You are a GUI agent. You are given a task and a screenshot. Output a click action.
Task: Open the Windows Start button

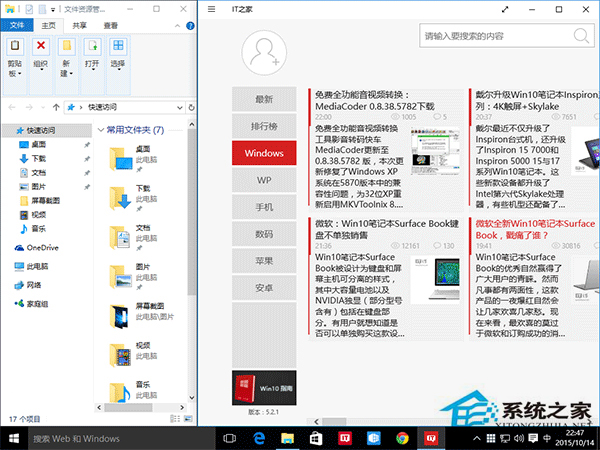click(14, 439)
